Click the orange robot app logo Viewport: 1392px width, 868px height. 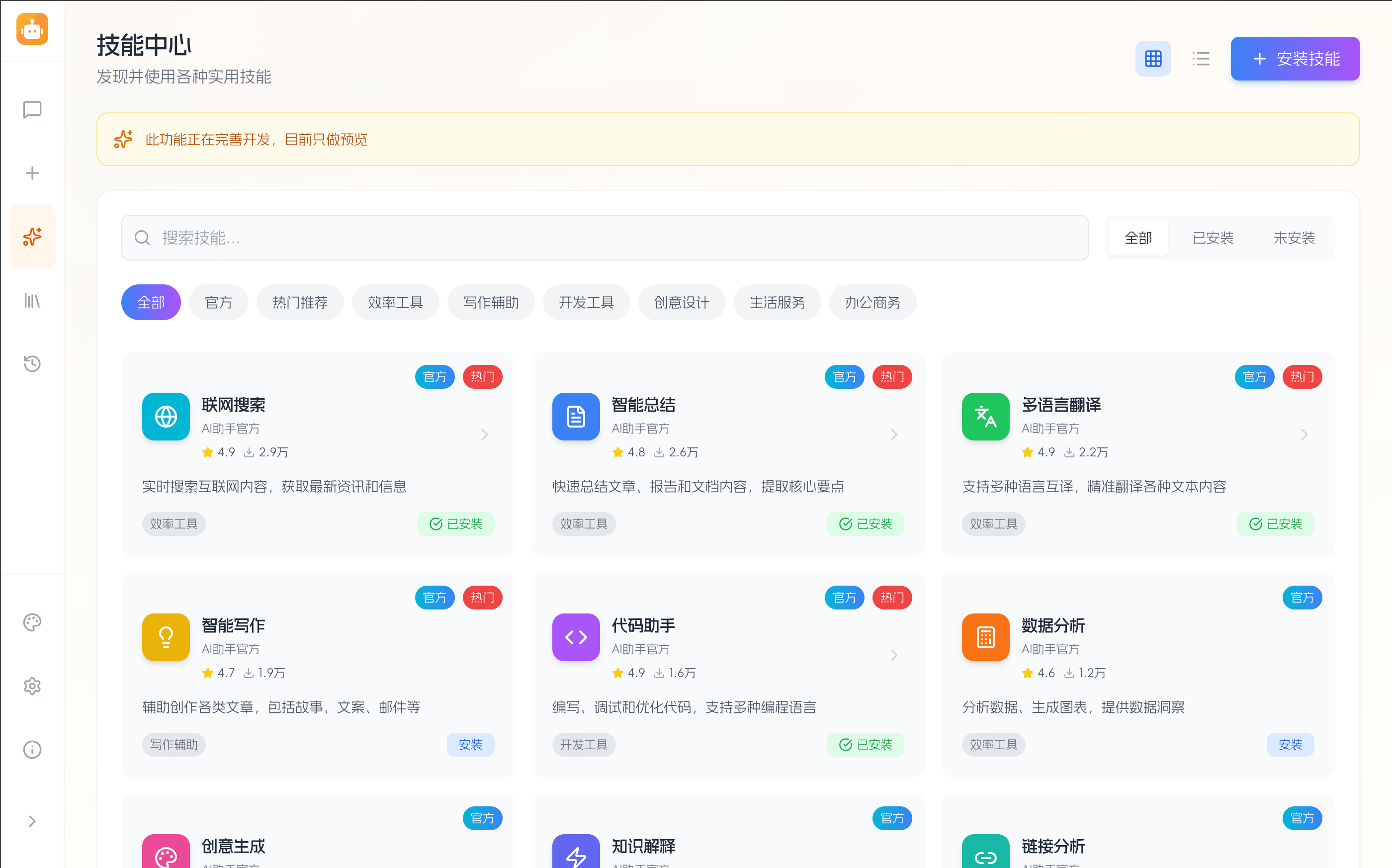[x=32, y=29]
